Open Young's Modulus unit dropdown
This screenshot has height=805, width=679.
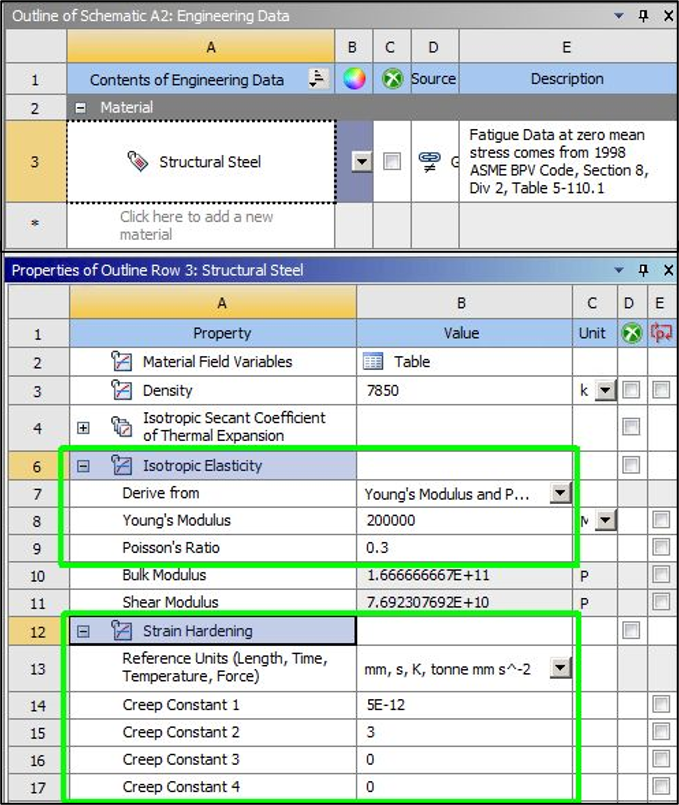(606, 520)
